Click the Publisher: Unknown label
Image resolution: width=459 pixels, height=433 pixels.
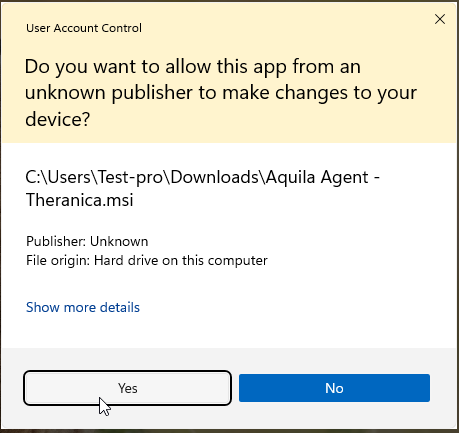[x=87, y=241]
